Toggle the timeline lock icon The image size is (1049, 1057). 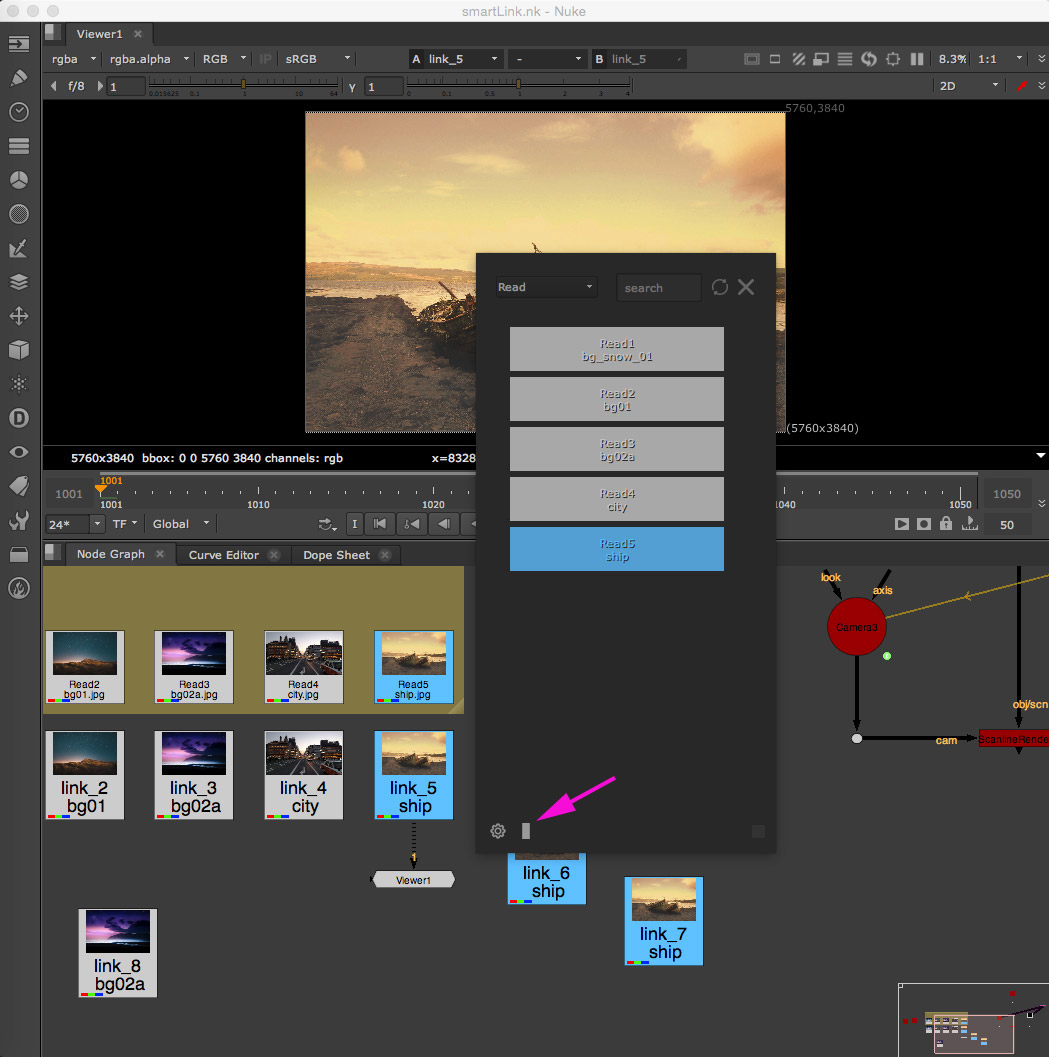click(x=946, y=524)
